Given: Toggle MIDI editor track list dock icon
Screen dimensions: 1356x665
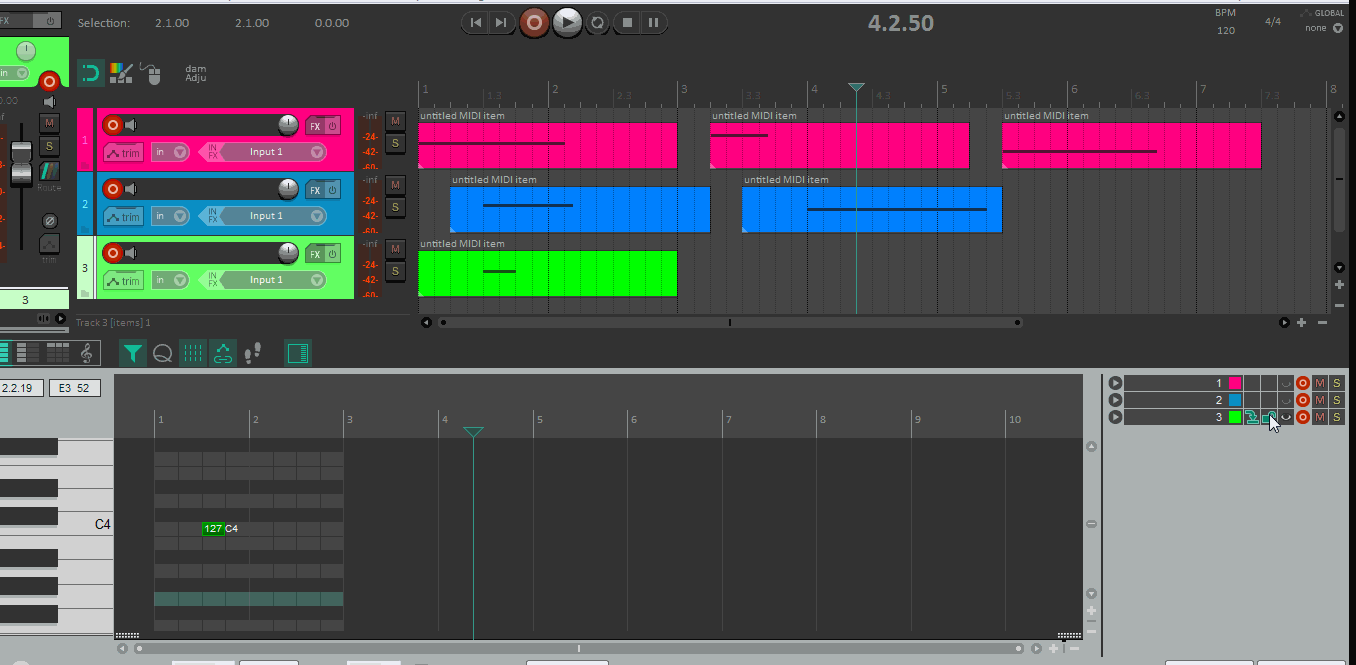Looking at the screenshot, I should point(297,353).
